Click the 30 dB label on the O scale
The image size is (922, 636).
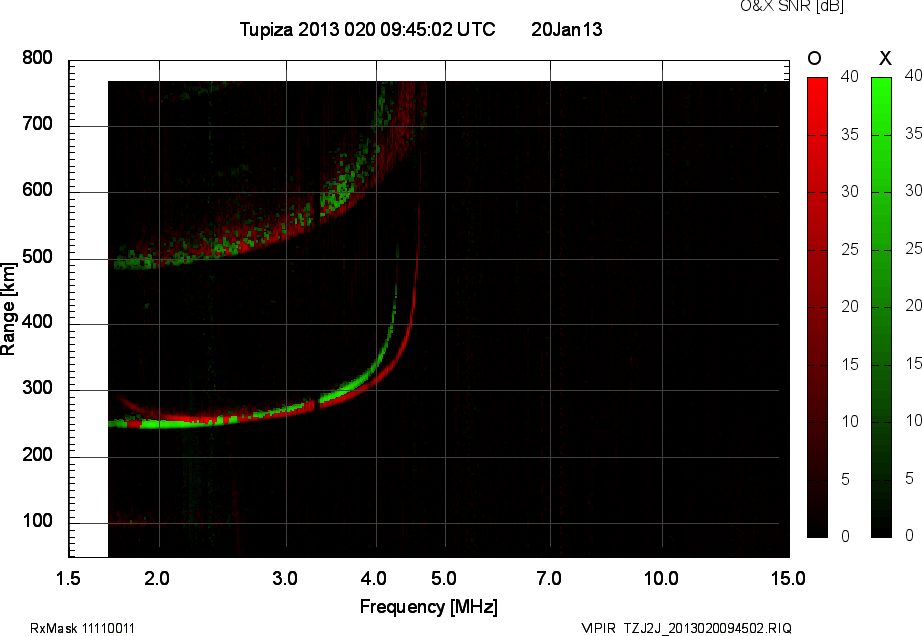850,192
